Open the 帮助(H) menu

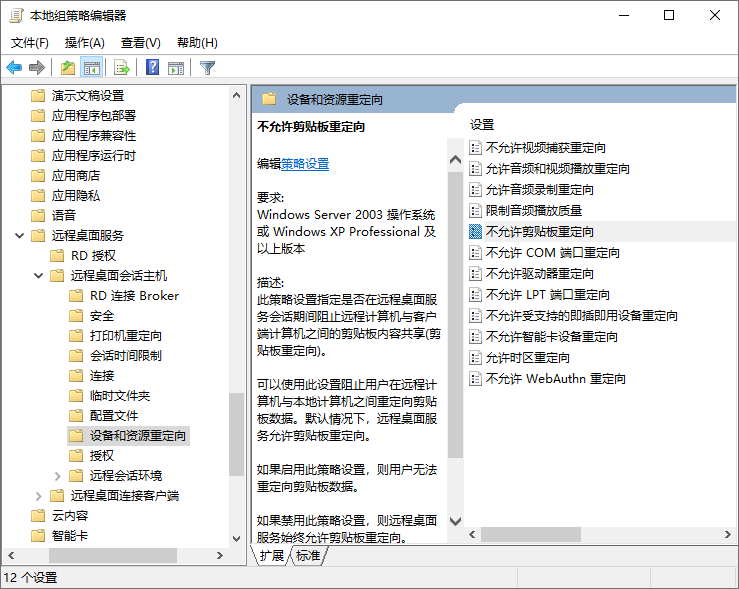[197, 43]
